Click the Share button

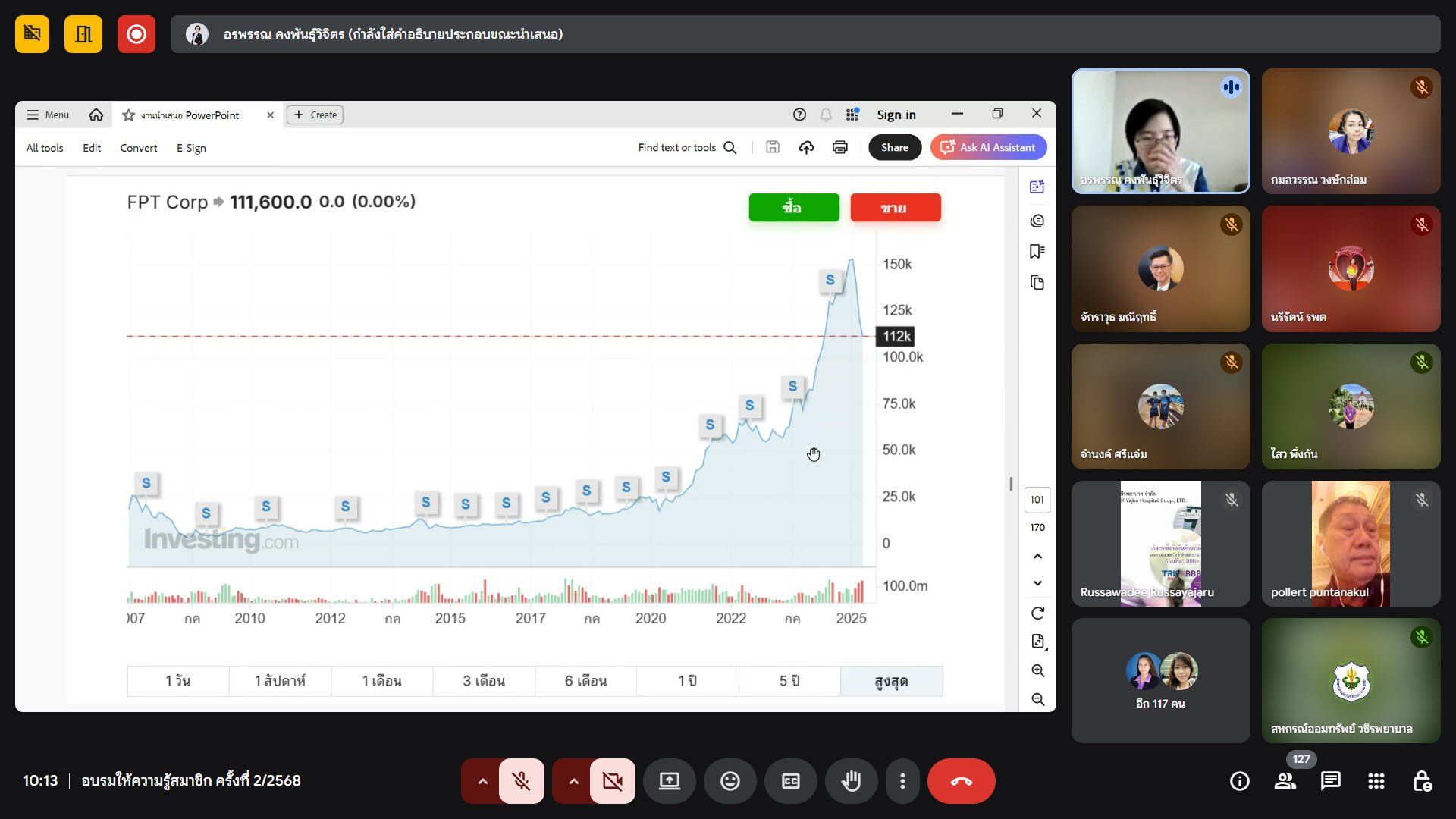[895, 148]
